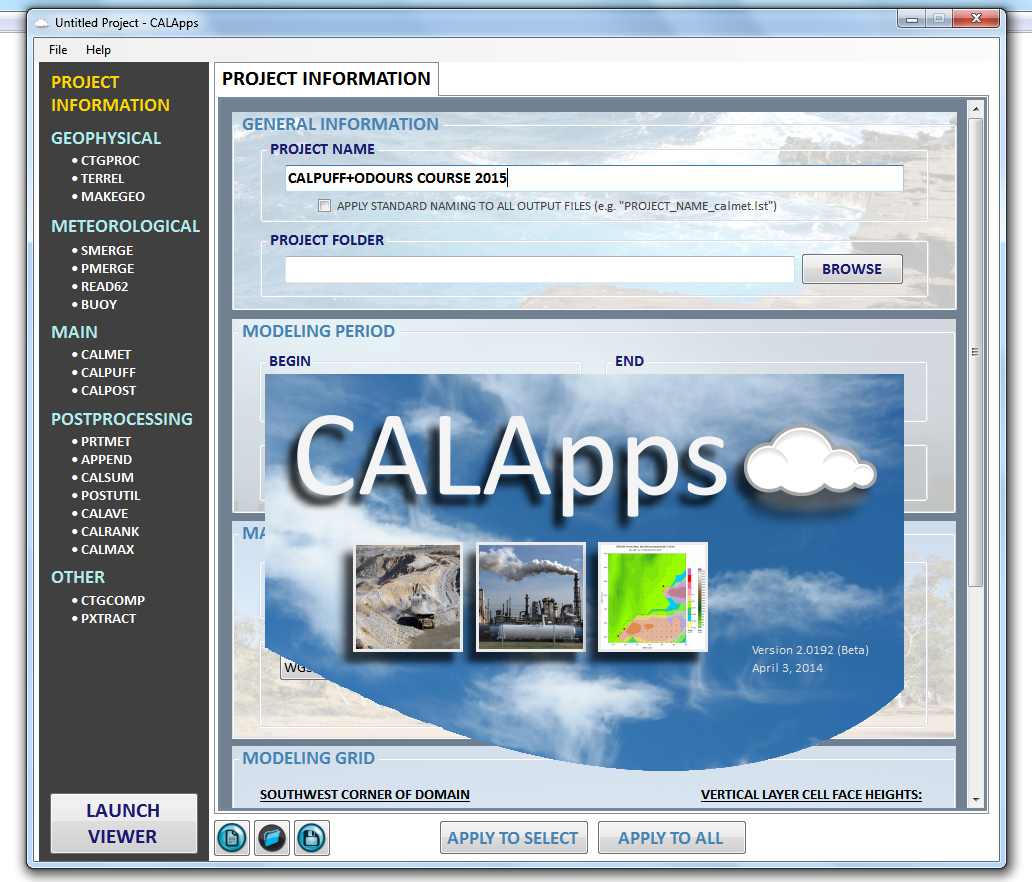Open the CALMET module
This screenshot has width=1032, height=882.
coord(106,355)
